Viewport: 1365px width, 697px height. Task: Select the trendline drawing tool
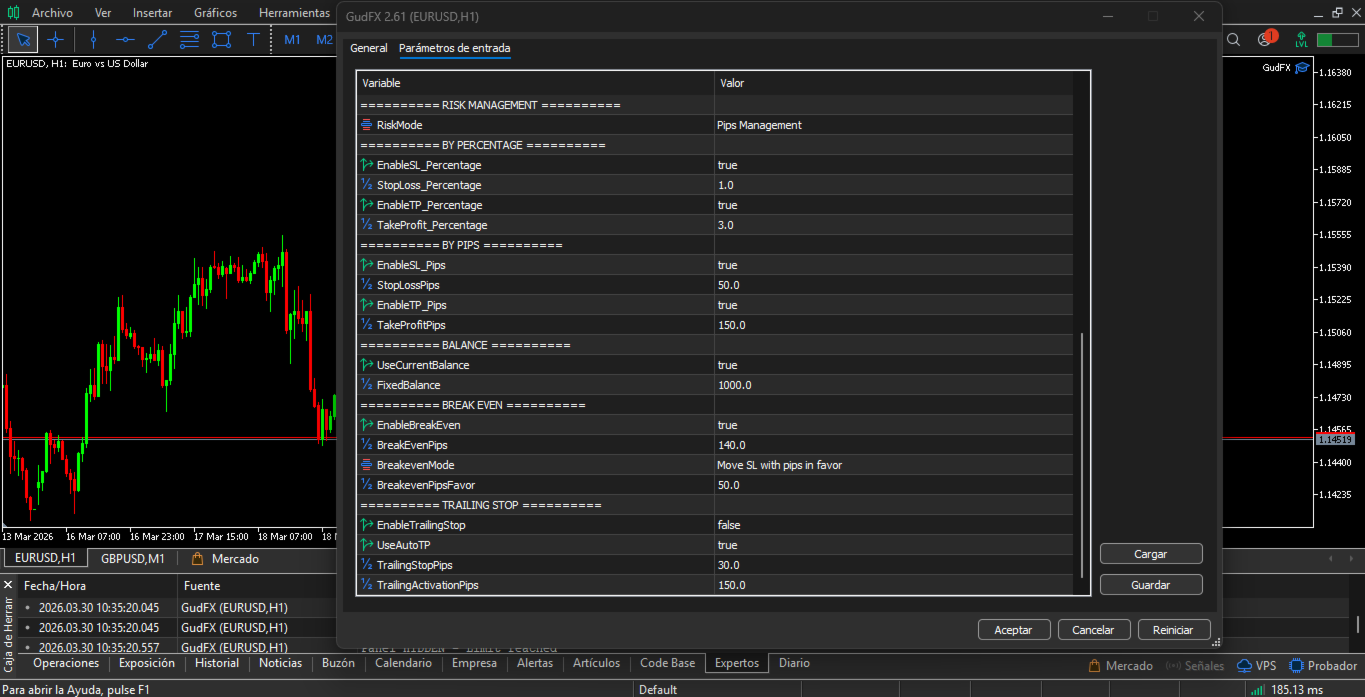click(x=157, y=40)
